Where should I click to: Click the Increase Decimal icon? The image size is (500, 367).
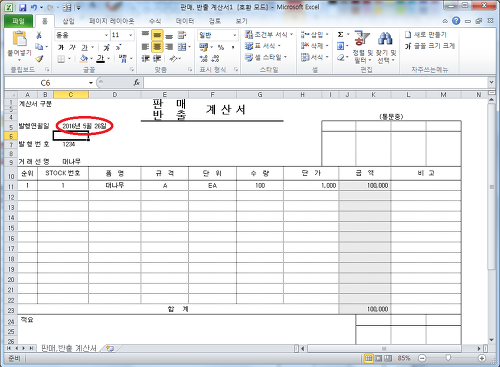[x=203, y=59]
